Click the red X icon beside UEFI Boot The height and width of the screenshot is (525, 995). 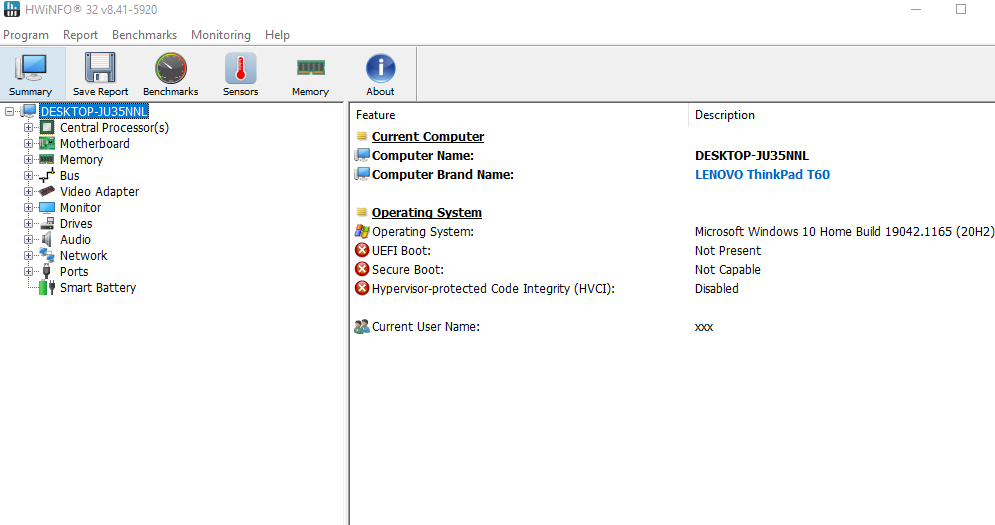(362, 250)
